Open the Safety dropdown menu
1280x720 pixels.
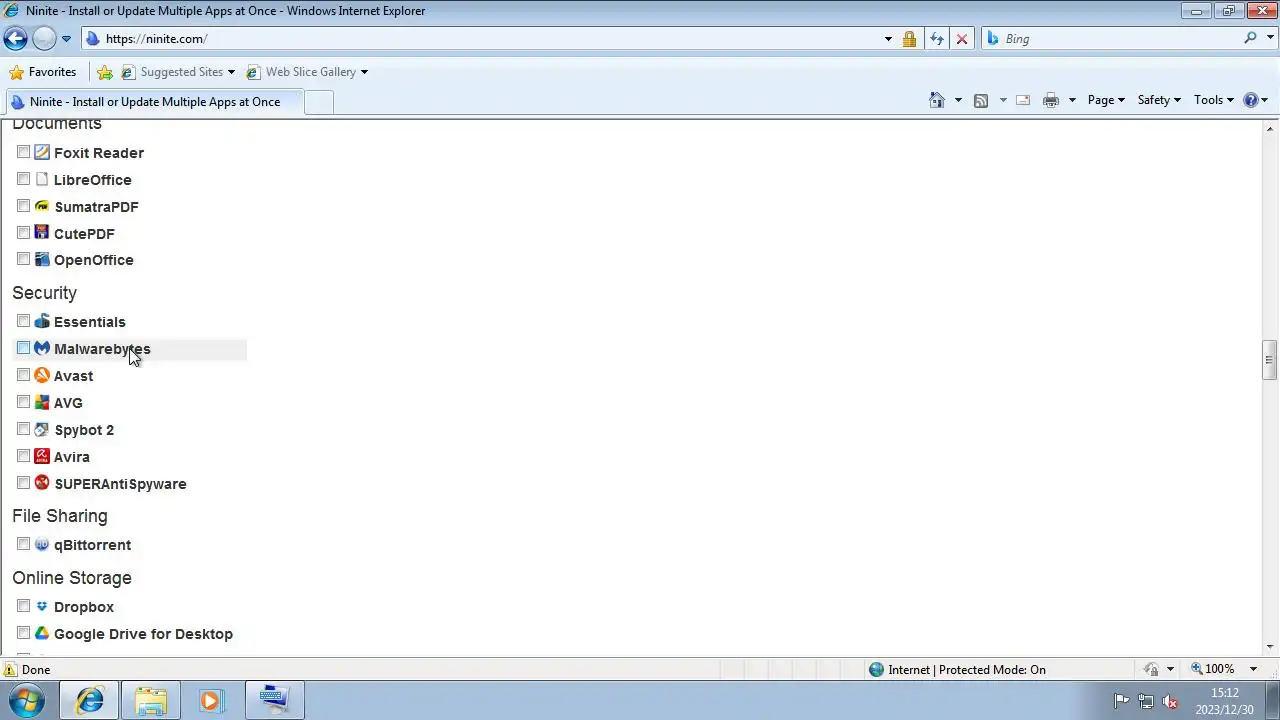tap(1159, 100)
